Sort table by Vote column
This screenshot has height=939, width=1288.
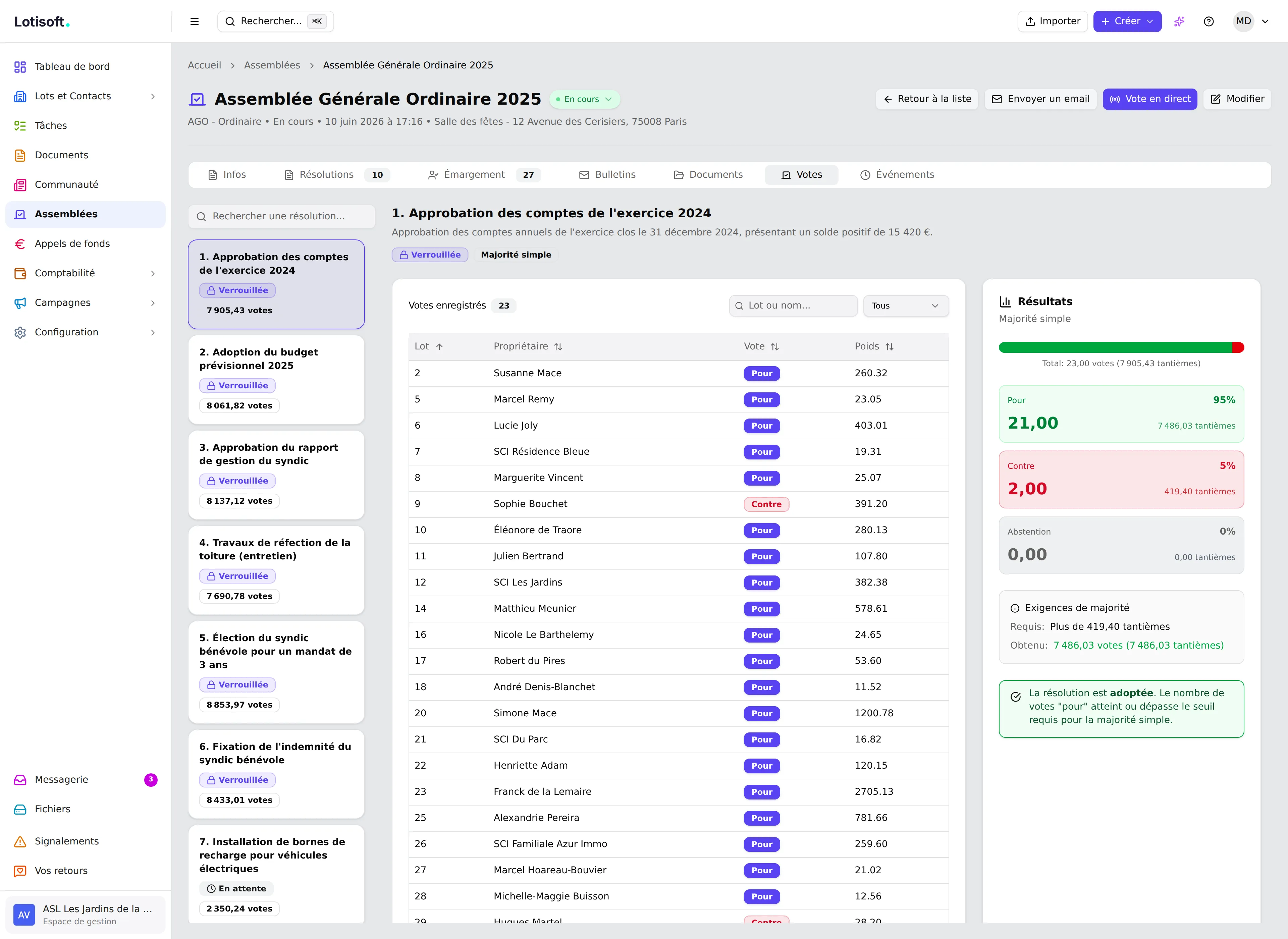click(x=761, y=346)
